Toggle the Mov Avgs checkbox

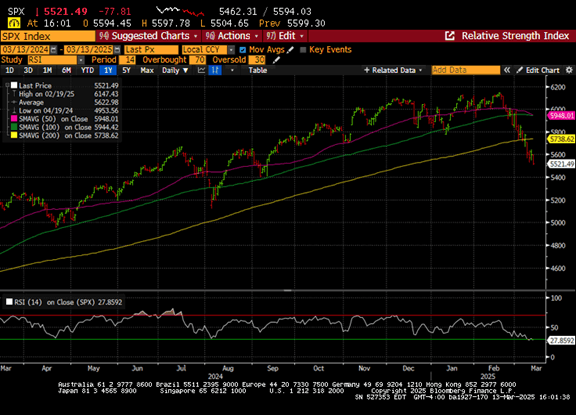coord(243,50)
